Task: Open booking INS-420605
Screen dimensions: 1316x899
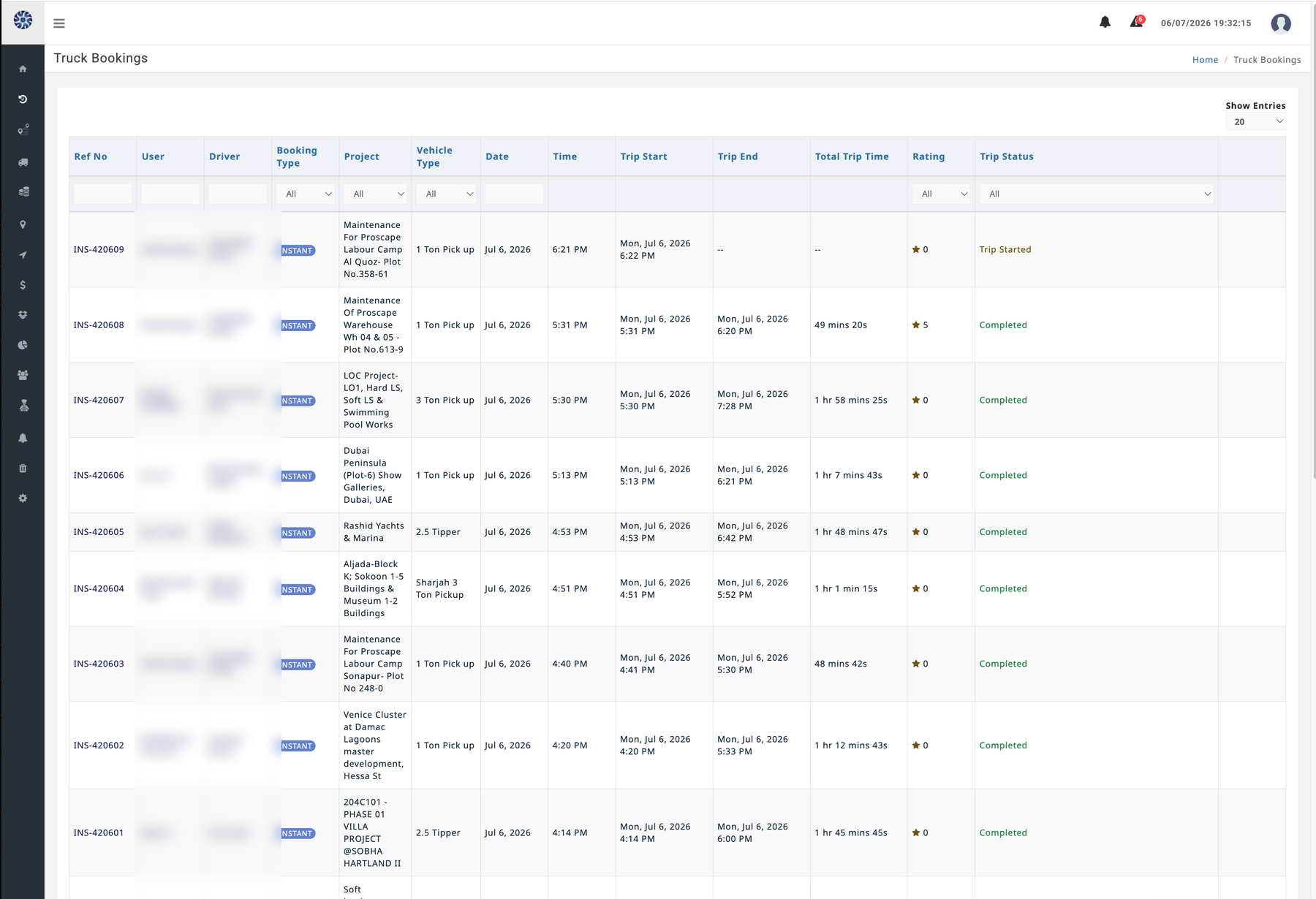Action: tap(99, 531)
